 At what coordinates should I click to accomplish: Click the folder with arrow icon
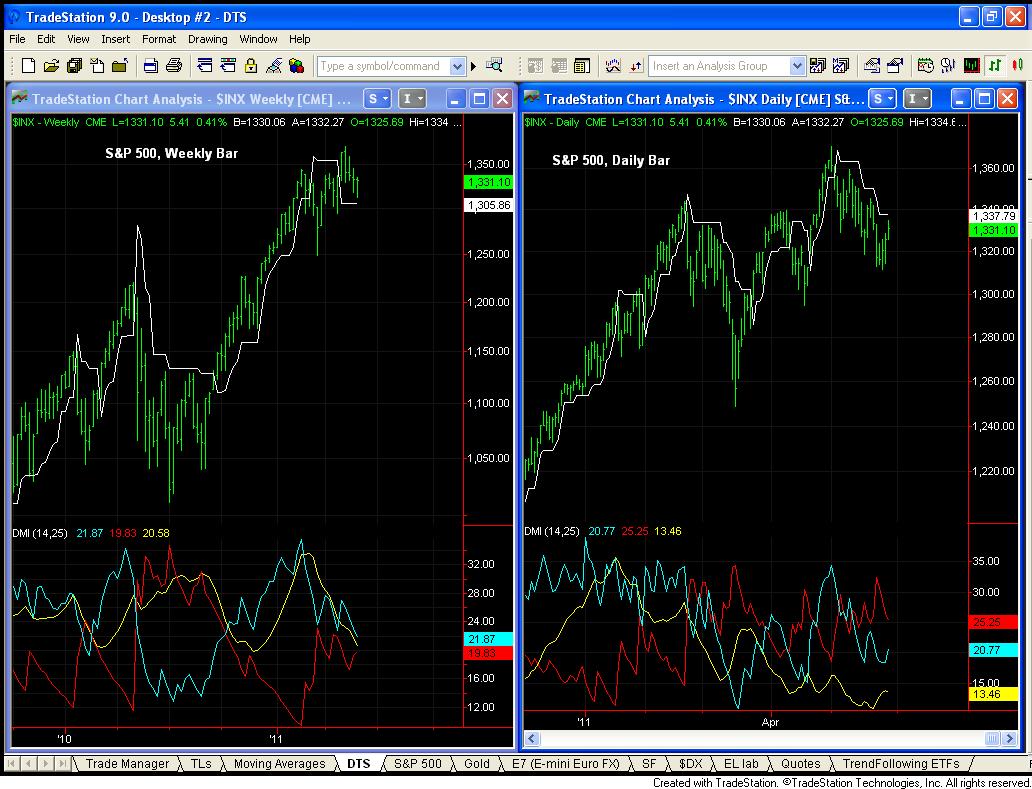119,65
